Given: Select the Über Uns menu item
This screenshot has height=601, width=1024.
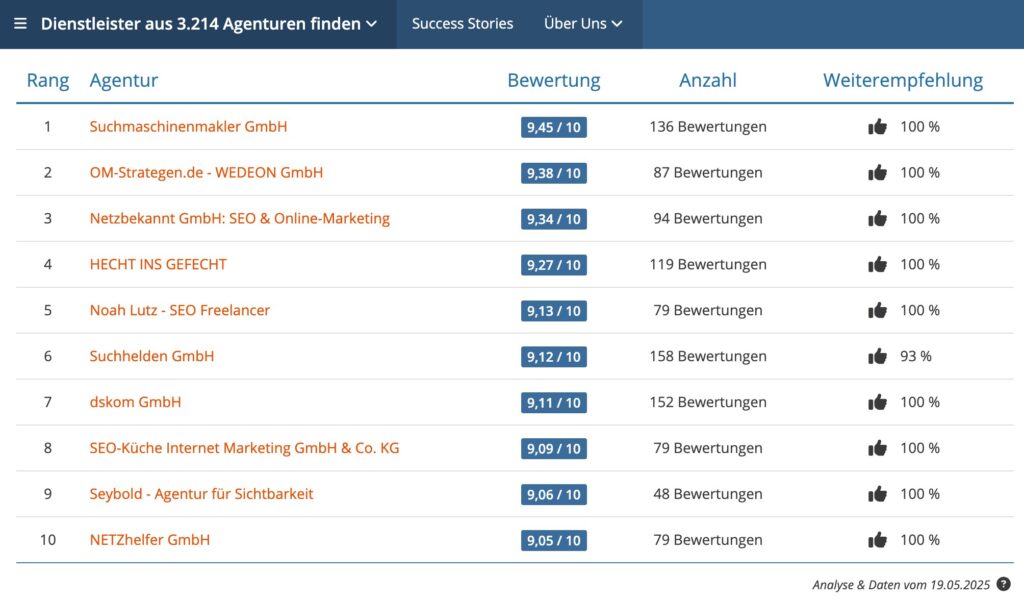Looking at the screenshot, I should (575, 24).
